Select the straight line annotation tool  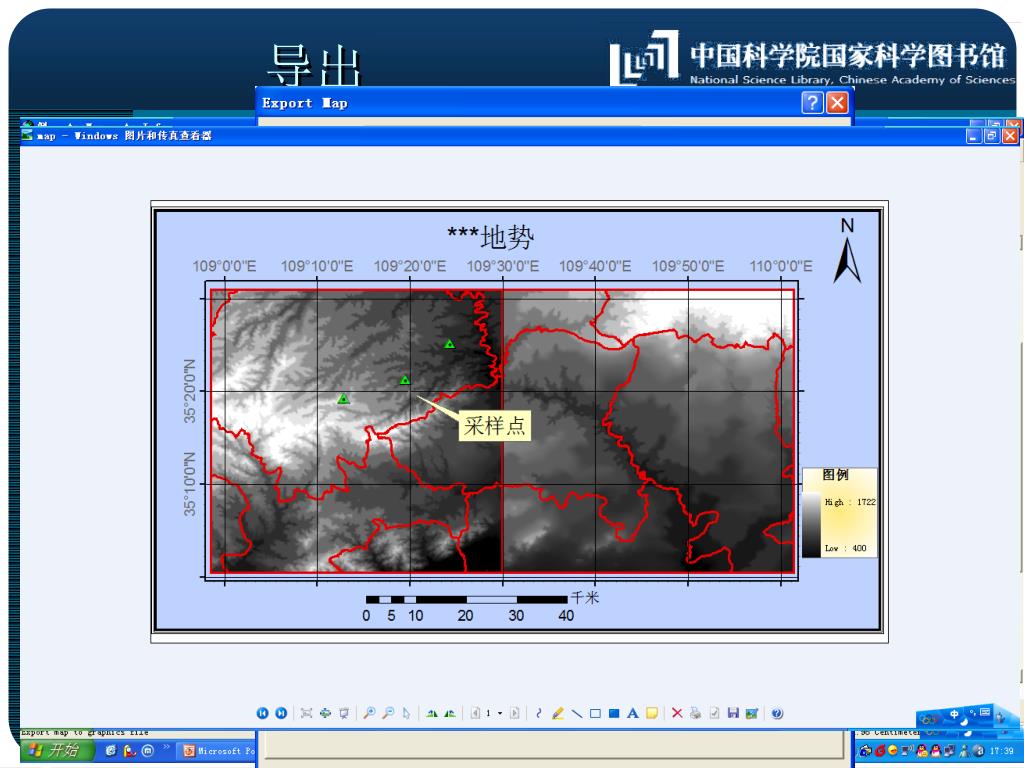tap(577, 713)
